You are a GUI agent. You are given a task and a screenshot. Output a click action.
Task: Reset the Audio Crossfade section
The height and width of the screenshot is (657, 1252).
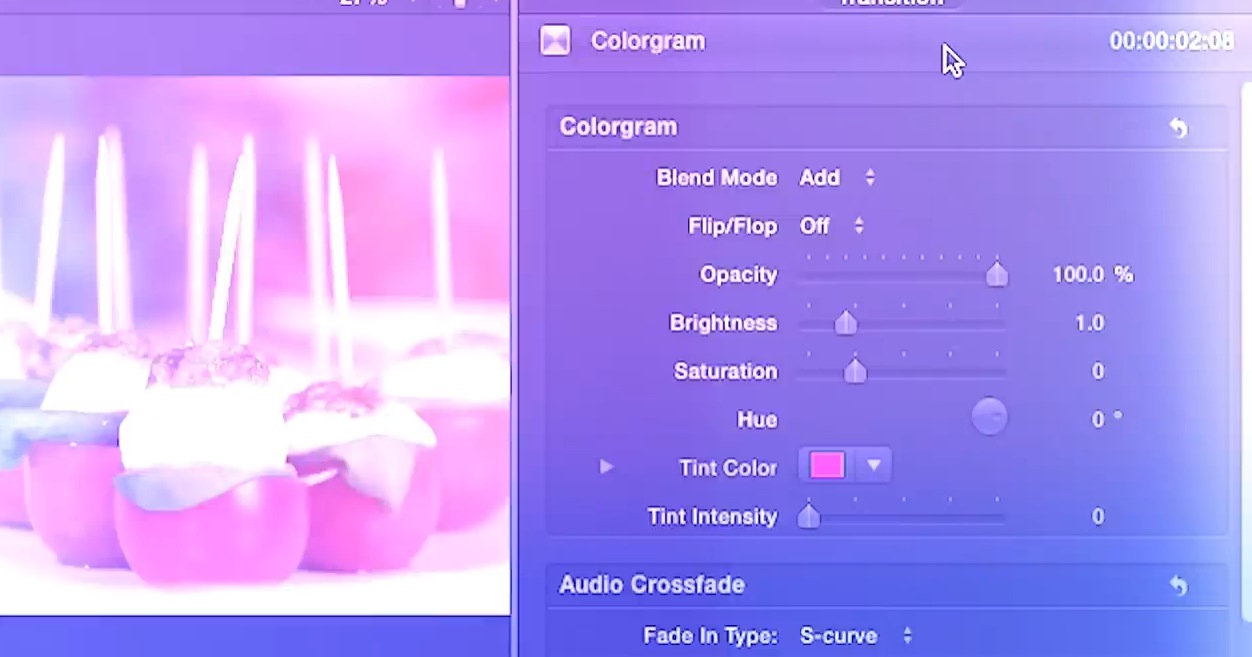[x=1178, y=586]
